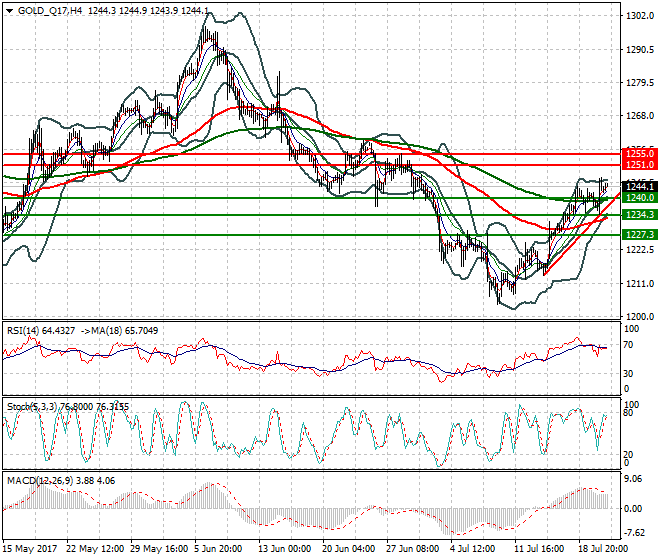Viewport: 660px width, 560px height.
Task: Select the green 1227.3 support level label
Action: pyautogui.click(x=640, y=235)
